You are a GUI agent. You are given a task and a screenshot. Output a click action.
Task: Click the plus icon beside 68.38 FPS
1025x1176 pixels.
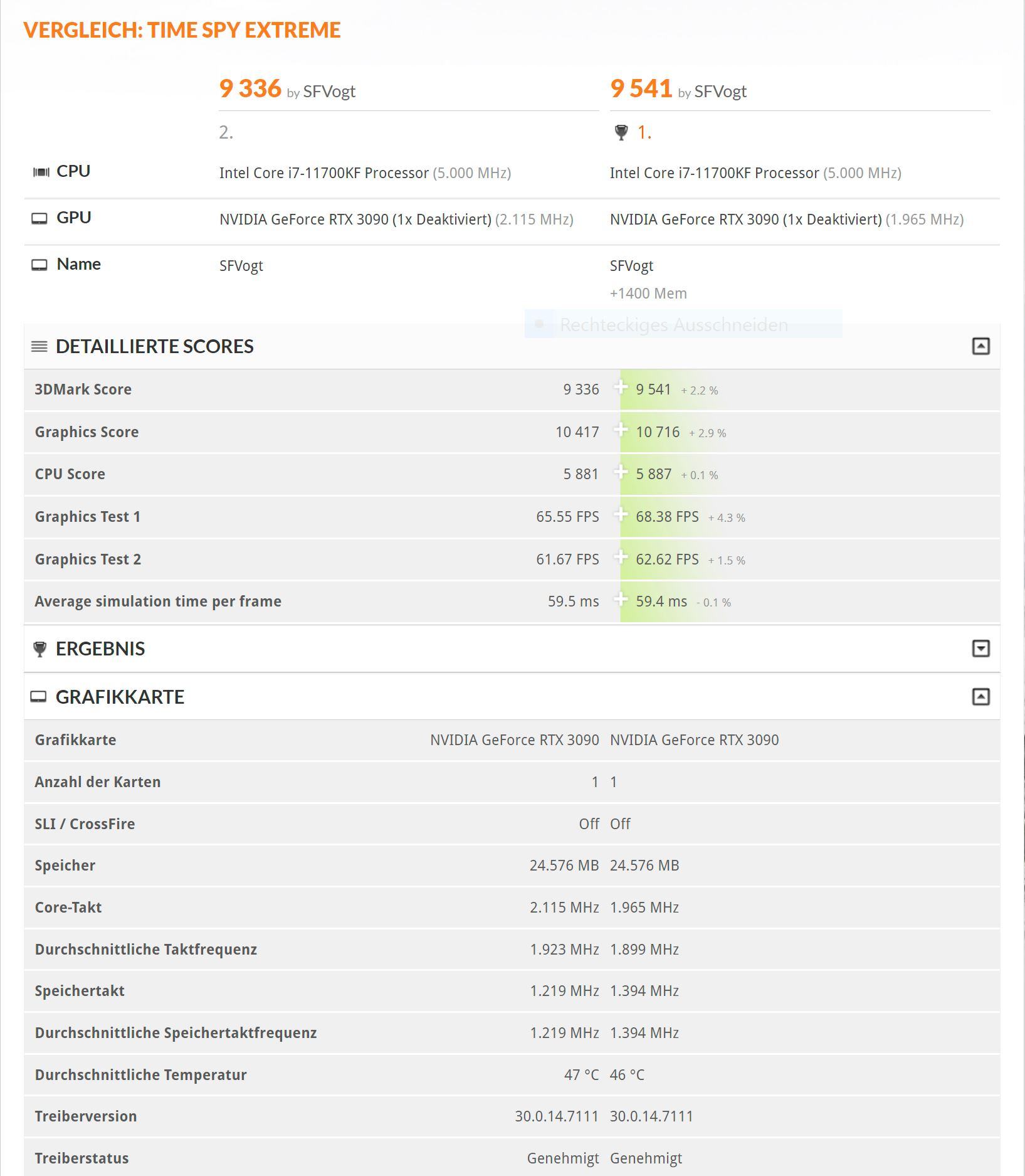click(621, 515)
